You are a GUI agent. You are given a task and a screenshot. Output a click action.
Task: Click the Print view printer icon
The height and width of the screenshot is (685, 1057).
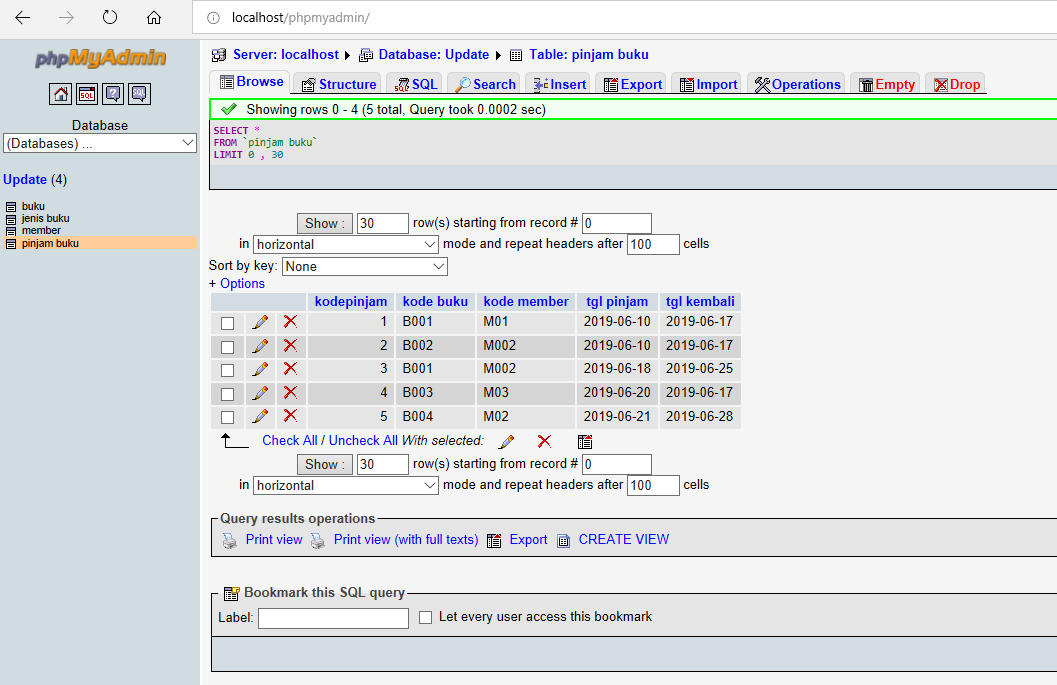(228, 539)
